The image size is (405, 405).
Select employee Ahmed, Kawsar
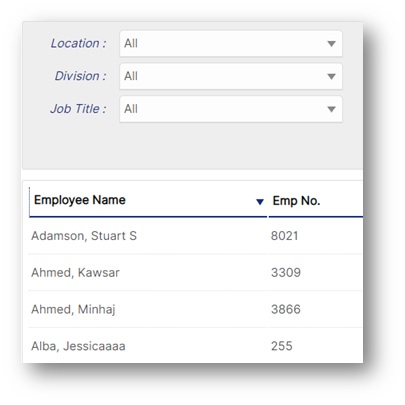tap(75, 272)
